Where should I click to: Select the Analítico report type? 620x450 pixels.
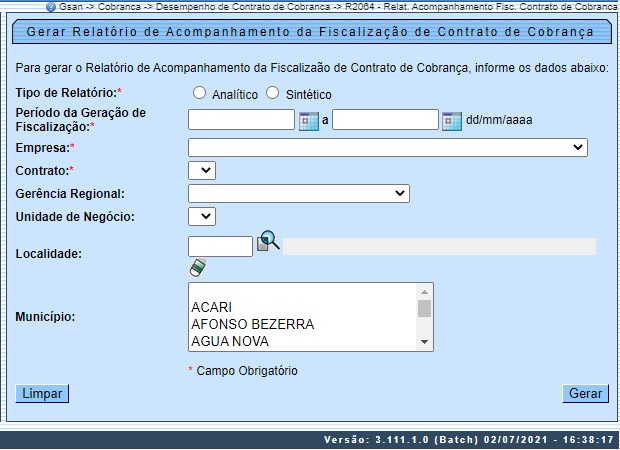(200, 94)
